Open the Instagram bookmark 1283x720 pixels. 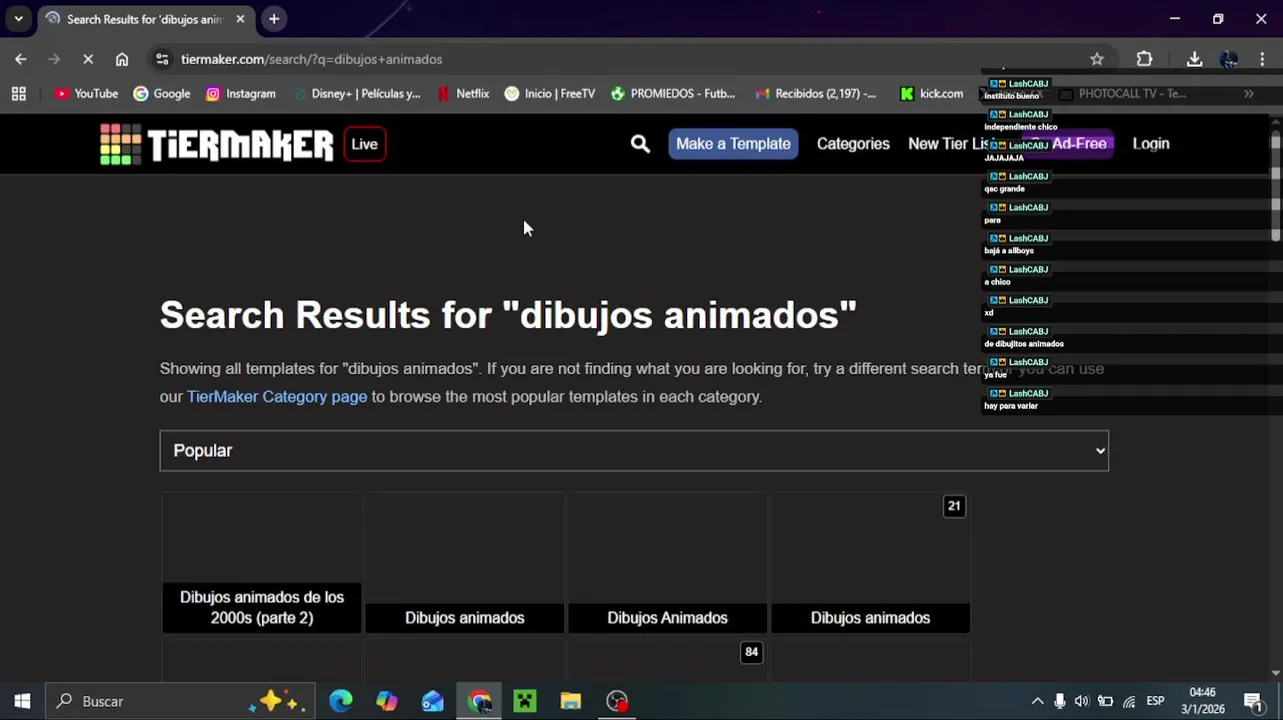[241, 94]
